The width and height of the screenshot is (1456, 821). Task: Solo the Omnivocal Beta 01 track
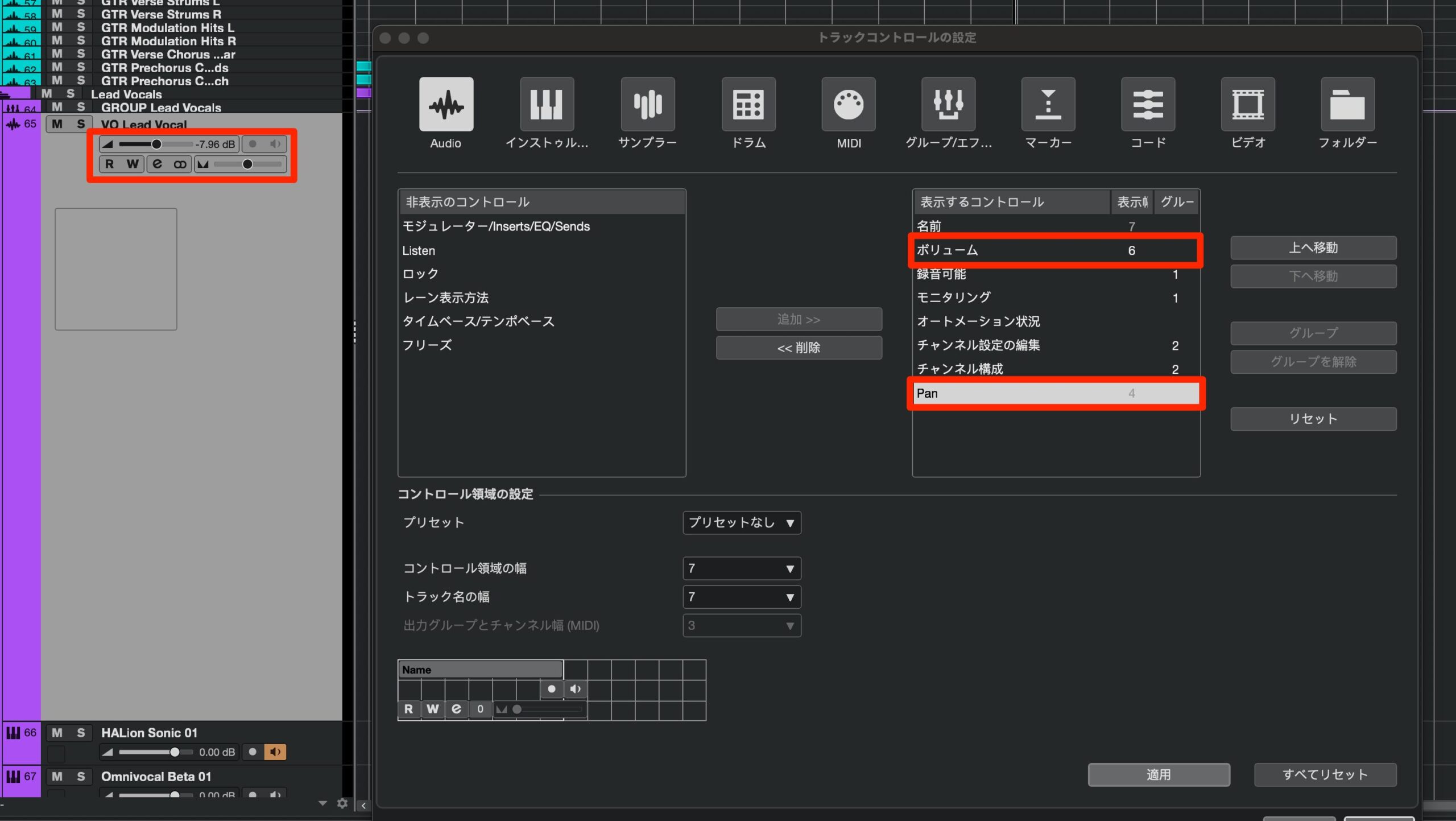tap(81, 777)
